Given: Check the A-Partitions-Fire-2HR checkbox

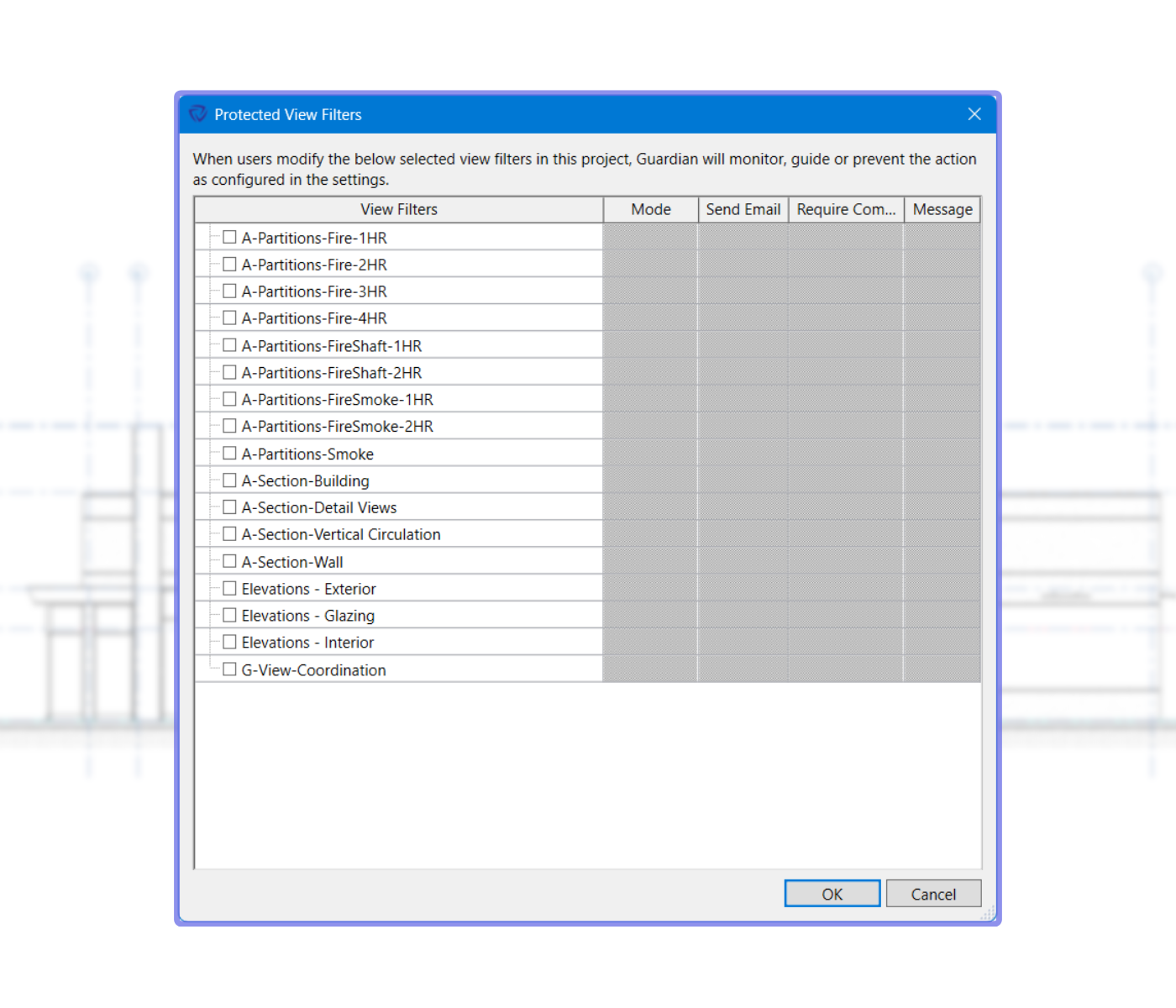Looking at the screenshot, I should 229,264.
